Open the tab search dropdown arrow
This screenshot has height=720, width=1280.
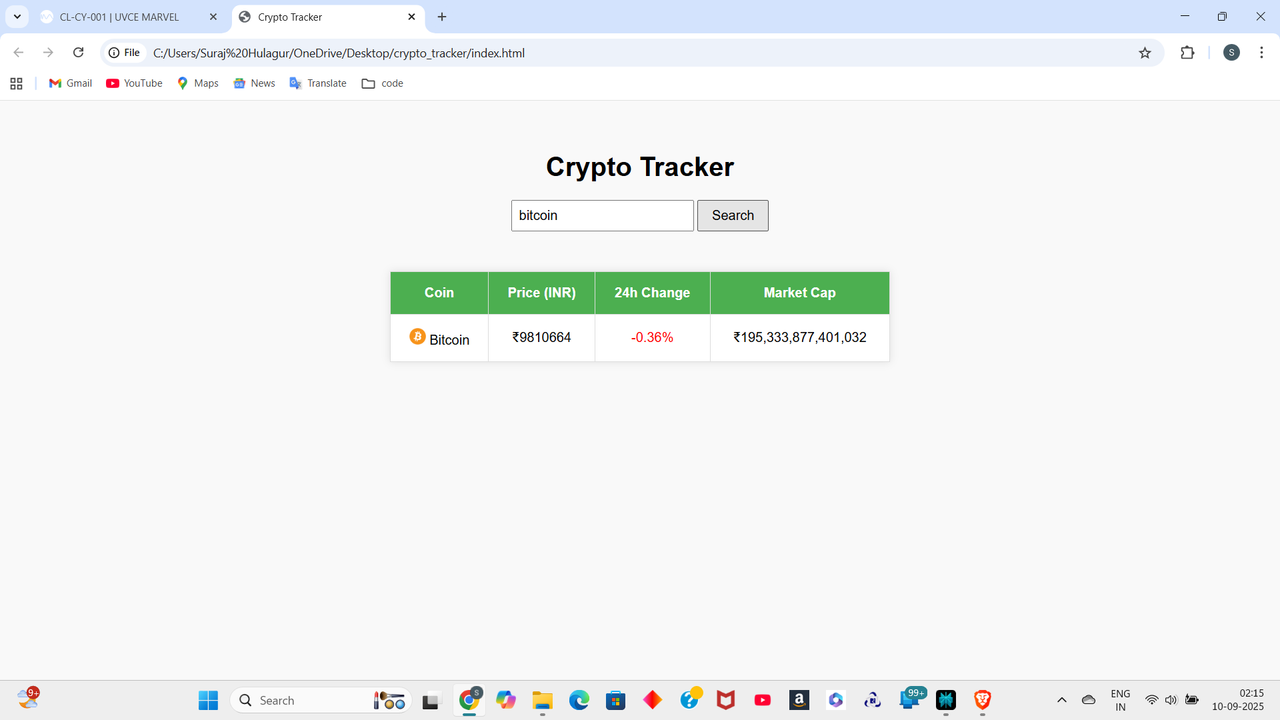pos(17,17)
